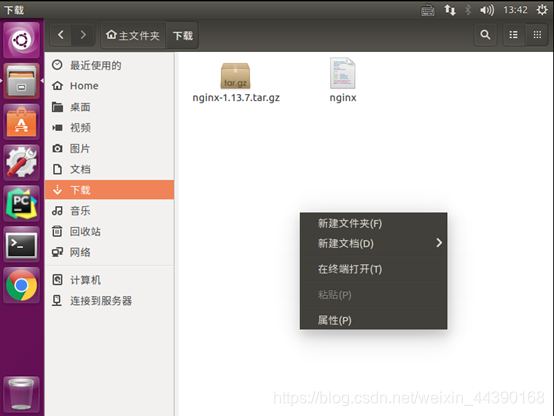The height and width of the screenshot is (416, 554).
Task: Click 连接到服务器 in the sidebar
Action: click(110, 301)
